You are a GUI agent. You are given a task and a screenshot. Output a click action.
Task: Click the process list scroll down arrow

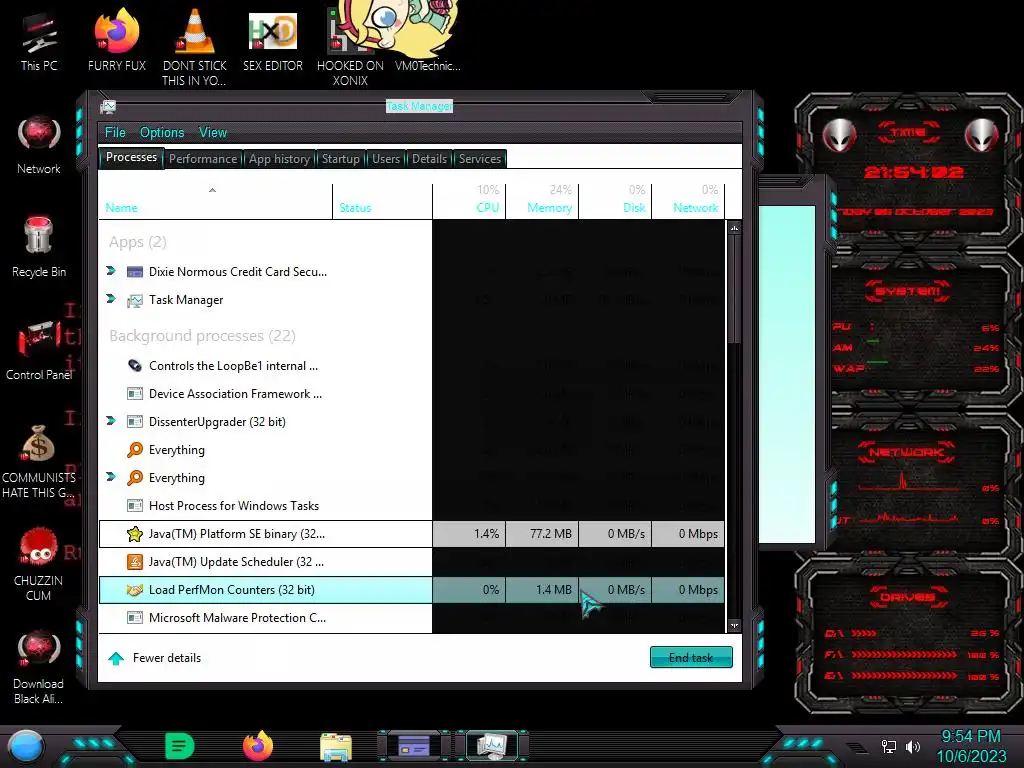(x=734, y=626)
